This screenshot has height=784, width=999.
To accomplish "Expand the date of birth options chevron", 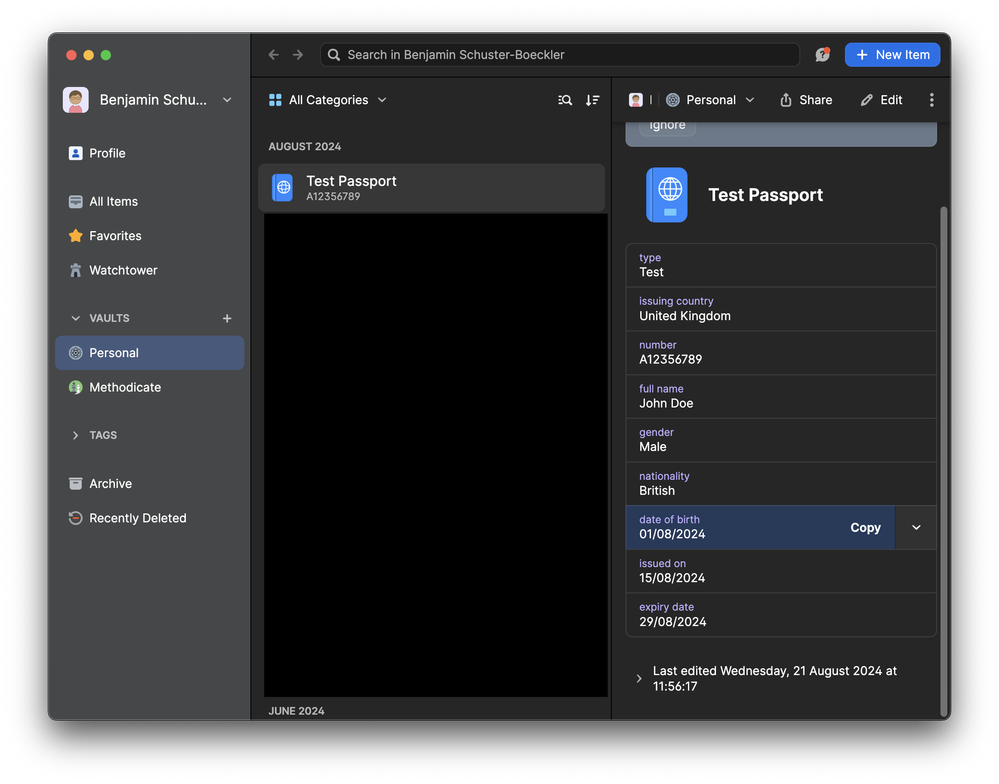I will click(916, 528).
